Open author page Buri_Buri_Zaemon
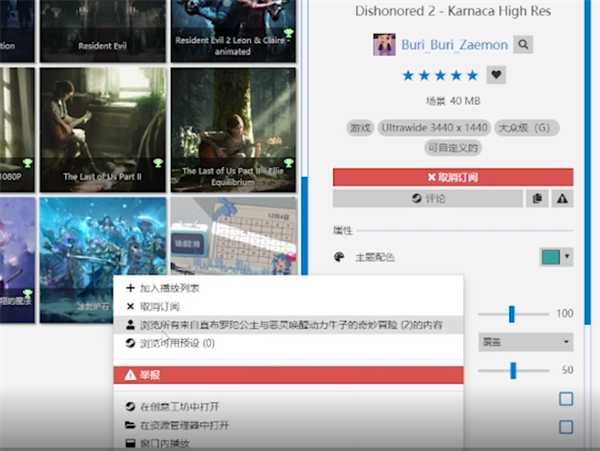Image resolution: width=600 pixels, height=451 pixels. pyautogui.click(x=455, y=45)
